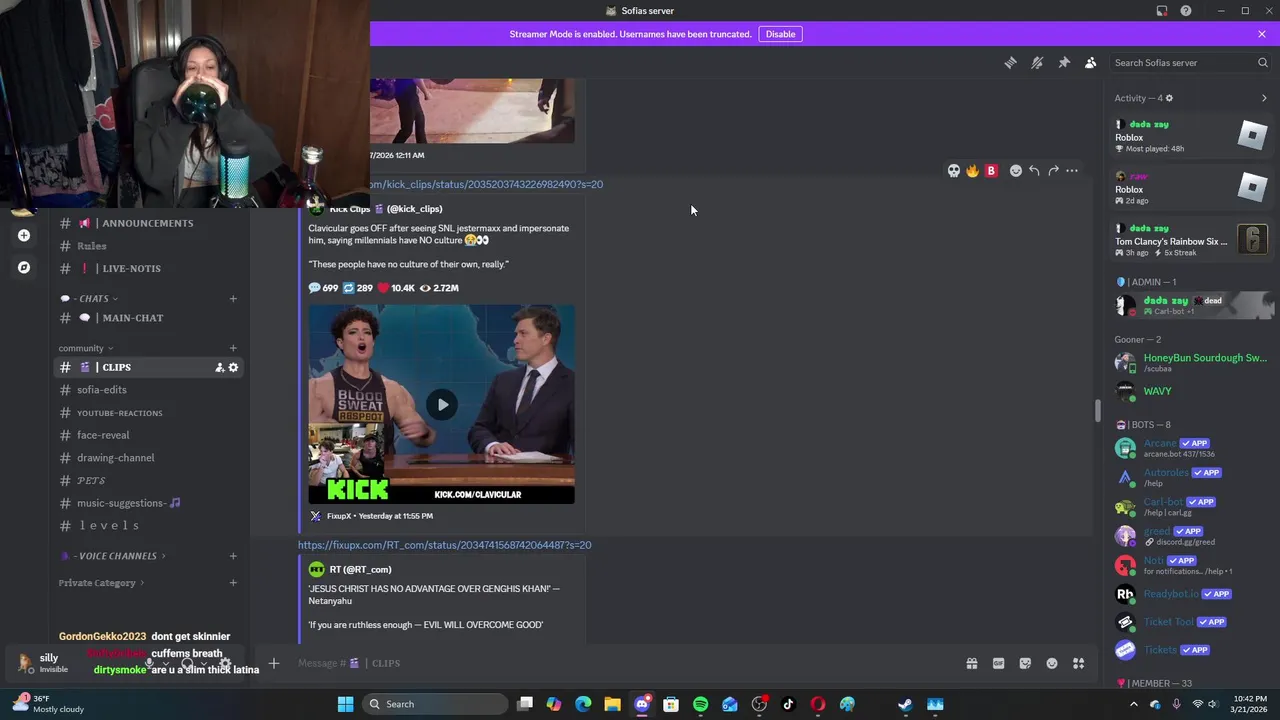The image size is (1280, 720).
Task: Click the RT (@RT_com) author name
Action: click(x=360, y=570)
